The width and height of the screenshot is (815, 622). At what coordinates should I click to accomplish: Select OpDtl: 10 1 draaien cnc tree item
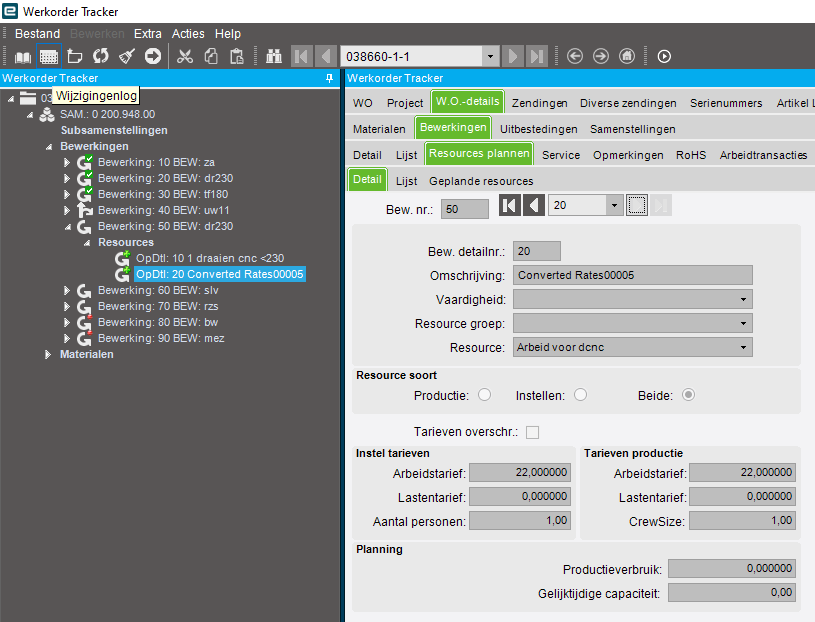216,258
